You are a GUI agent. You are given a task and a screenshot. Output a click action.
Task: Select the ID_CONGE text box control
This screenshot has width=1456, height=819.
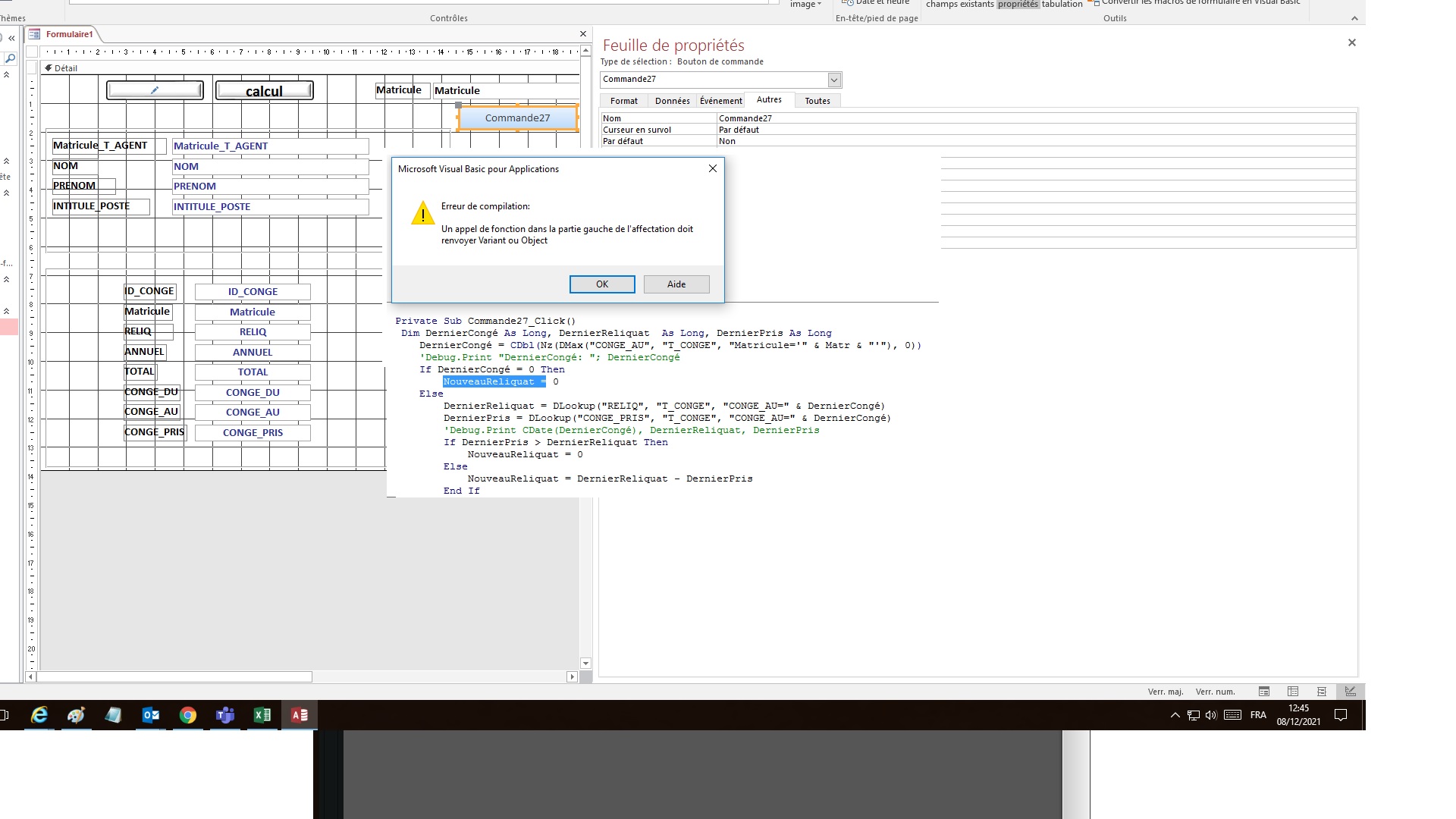(x=253, y=292)
